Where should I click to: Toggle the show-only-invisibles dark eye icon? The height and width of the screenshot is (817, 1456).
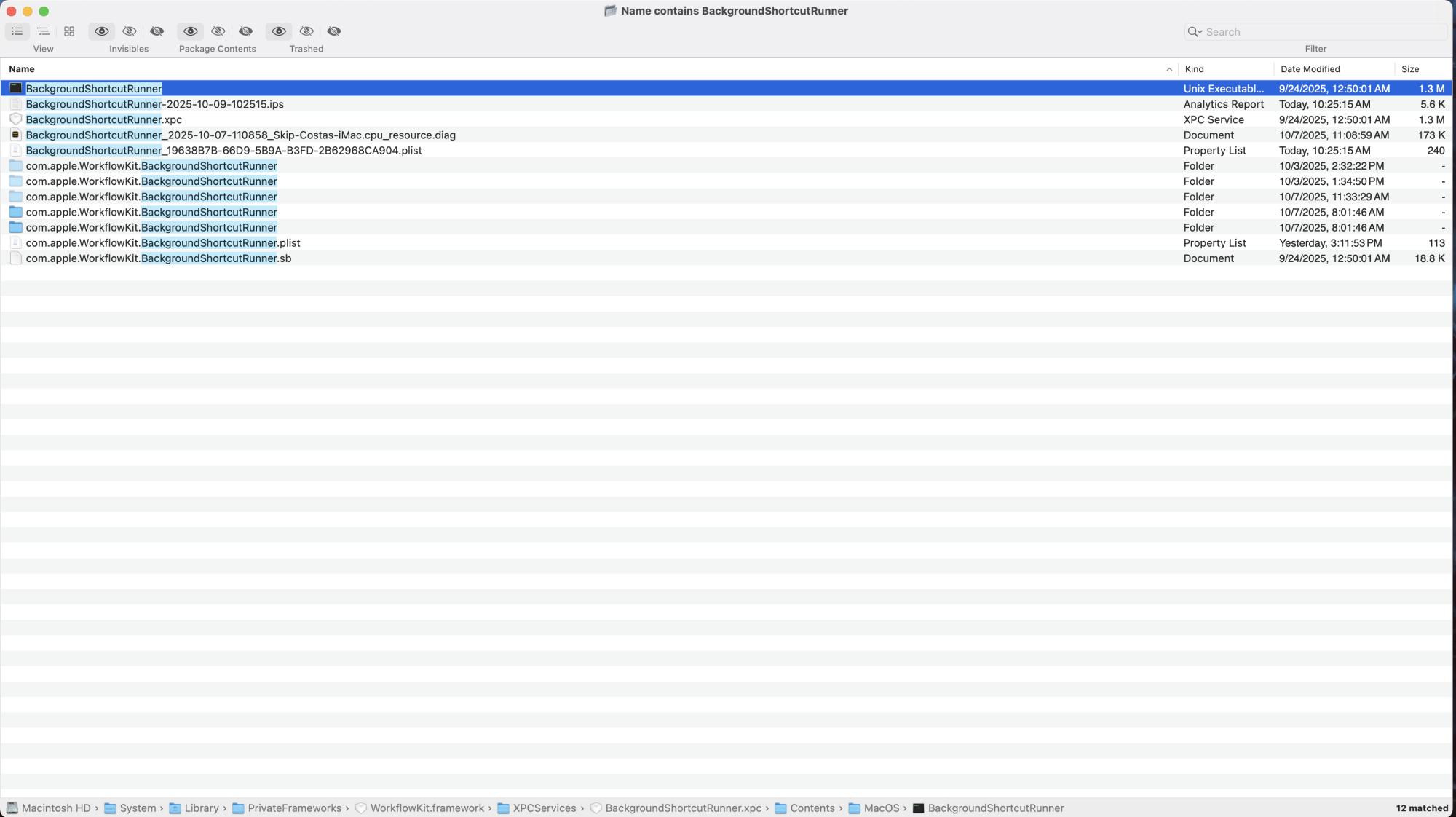pos(157,31)
